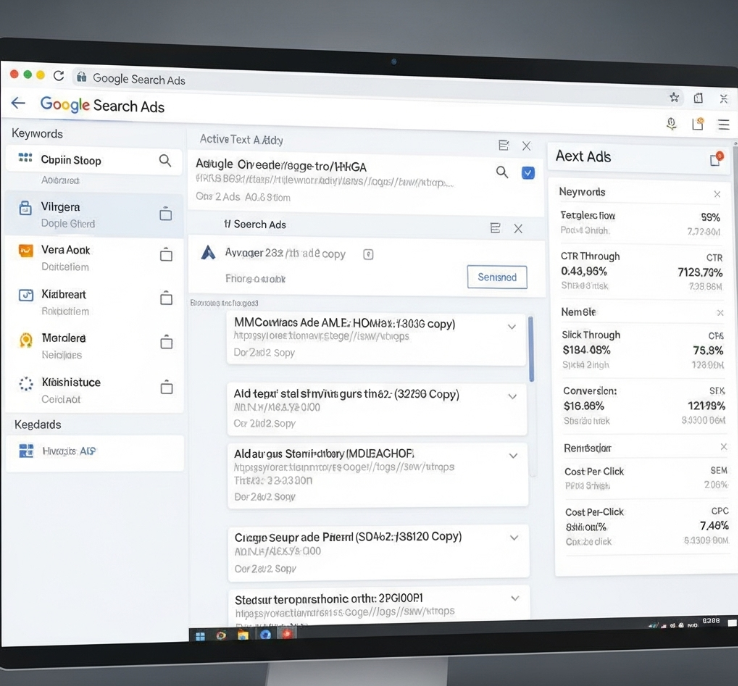Click the Conversion metric label
The height and width of the screenshot is (686, 738).
[590, 391]
